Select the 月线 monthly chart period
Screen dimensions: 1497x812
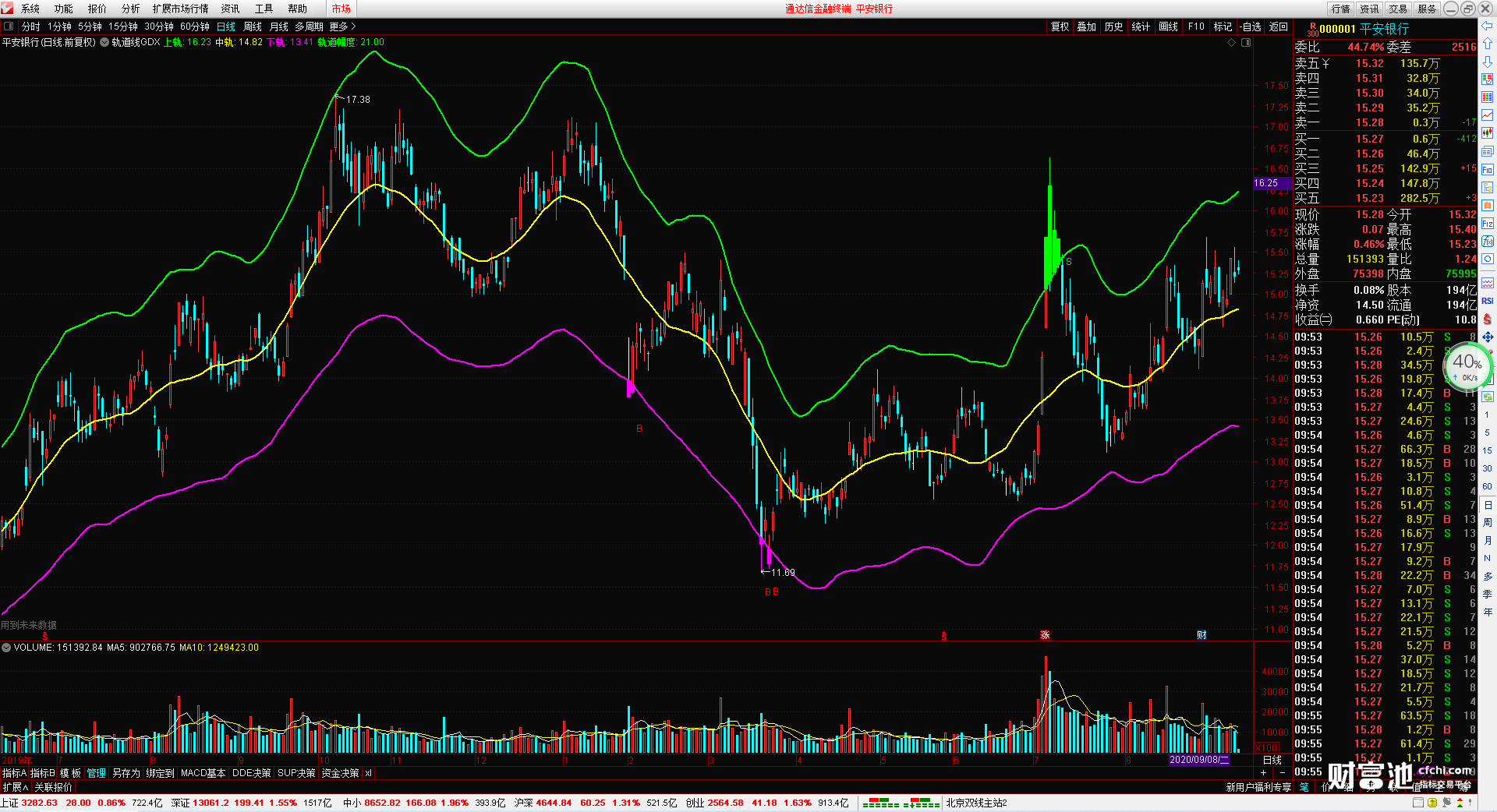coord(278,26)
